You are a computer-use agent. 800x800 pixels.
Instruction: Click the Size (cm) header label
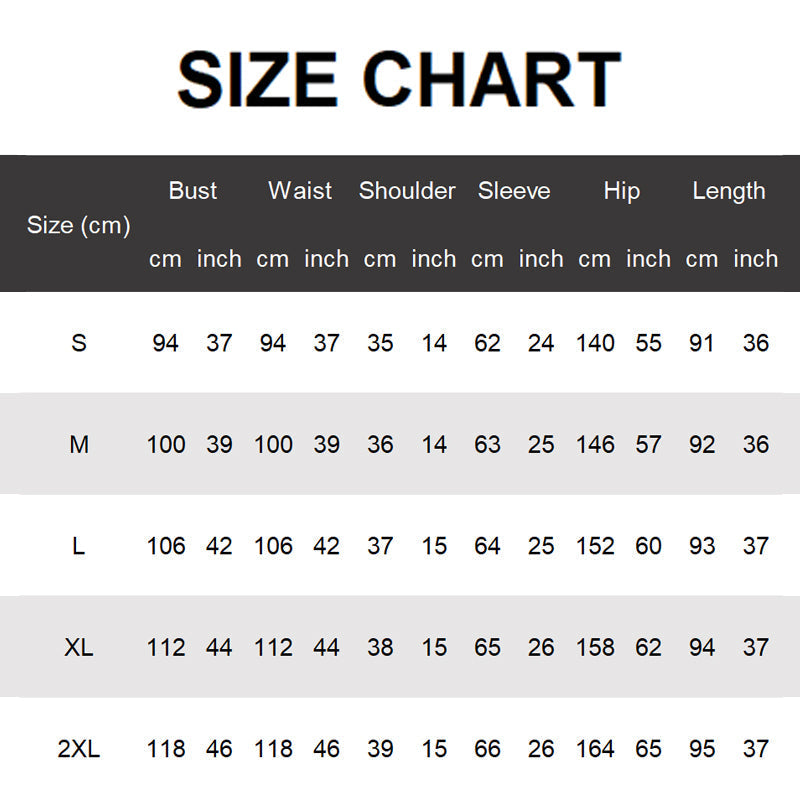79,225
